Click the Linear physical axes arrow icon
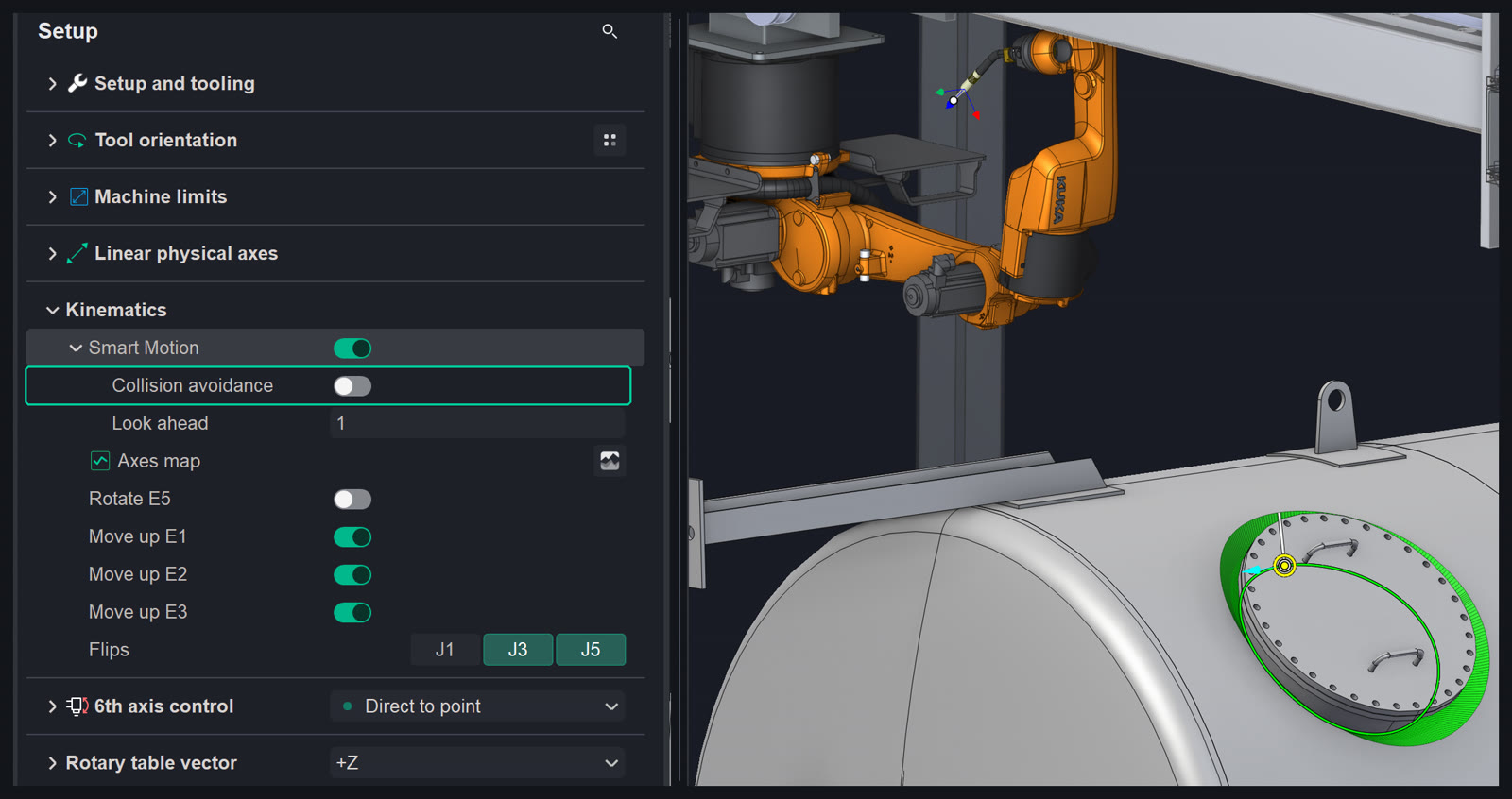 [77, 253]
